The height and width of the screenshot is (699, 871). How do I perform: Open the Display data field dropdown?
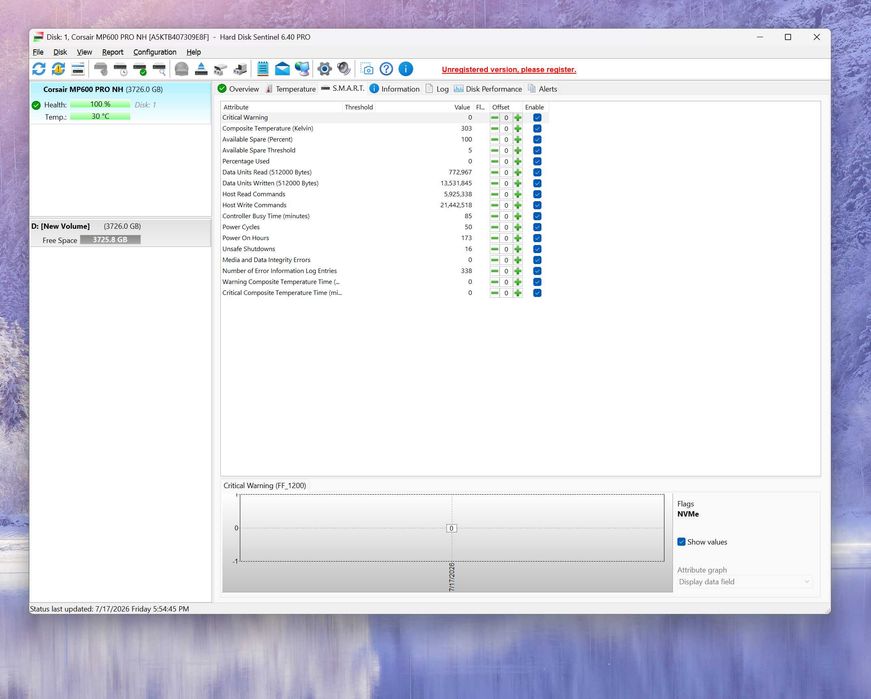tap(744, 582)
